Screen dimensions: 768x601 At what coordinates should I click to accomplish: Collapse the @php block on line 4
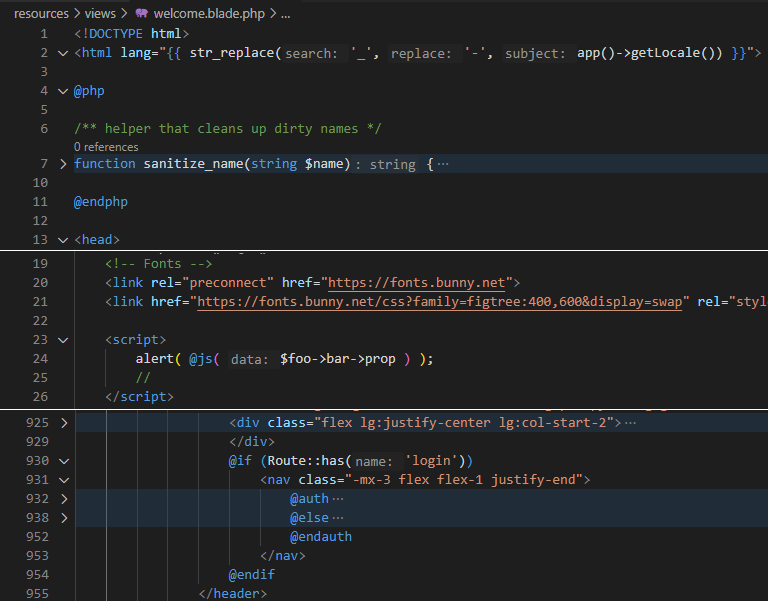pyautogui.click(x=63, y=91)
